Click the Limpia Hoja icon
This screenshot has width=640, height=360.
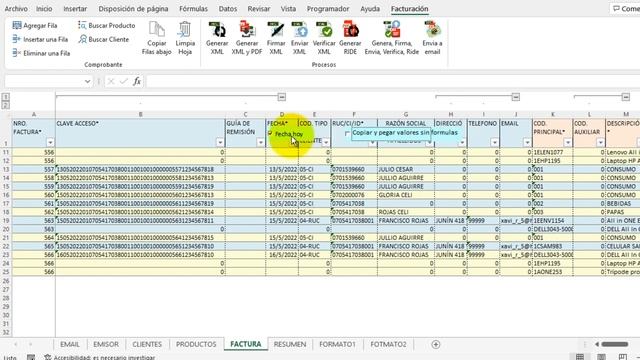point(185,29)
